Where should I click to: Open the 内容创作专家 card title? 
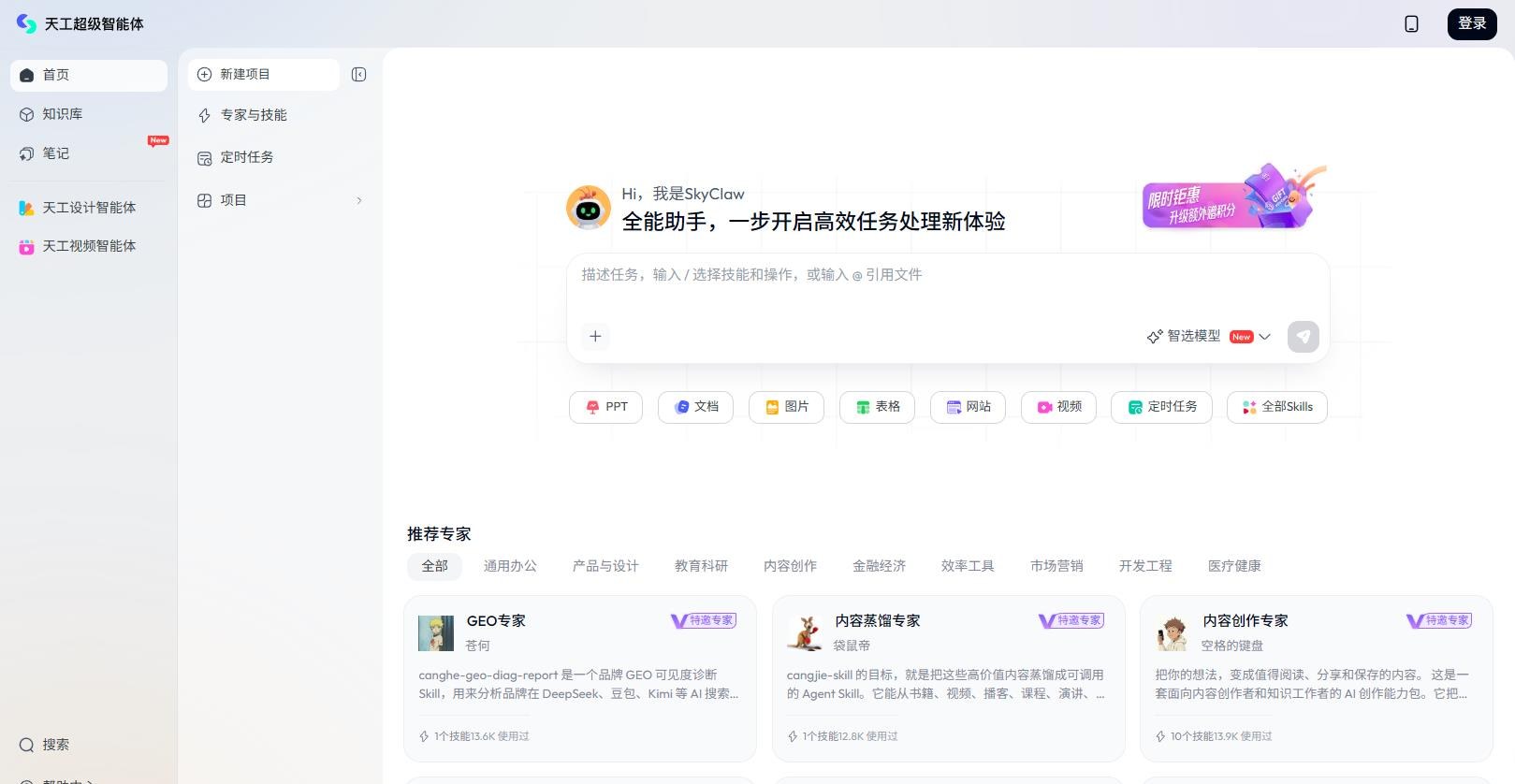[1246, 621]
